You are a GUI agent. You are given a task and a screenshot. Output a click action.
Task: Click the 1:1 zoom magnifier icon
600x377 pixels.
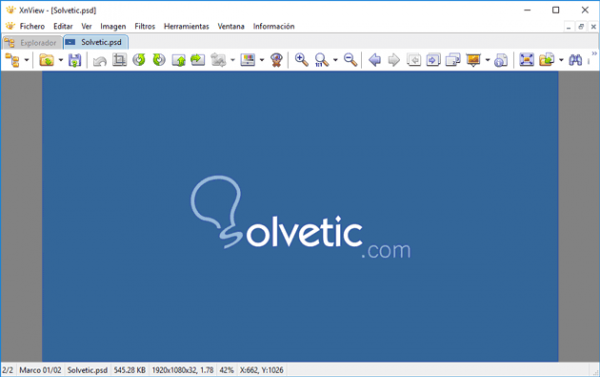[321, 60]
